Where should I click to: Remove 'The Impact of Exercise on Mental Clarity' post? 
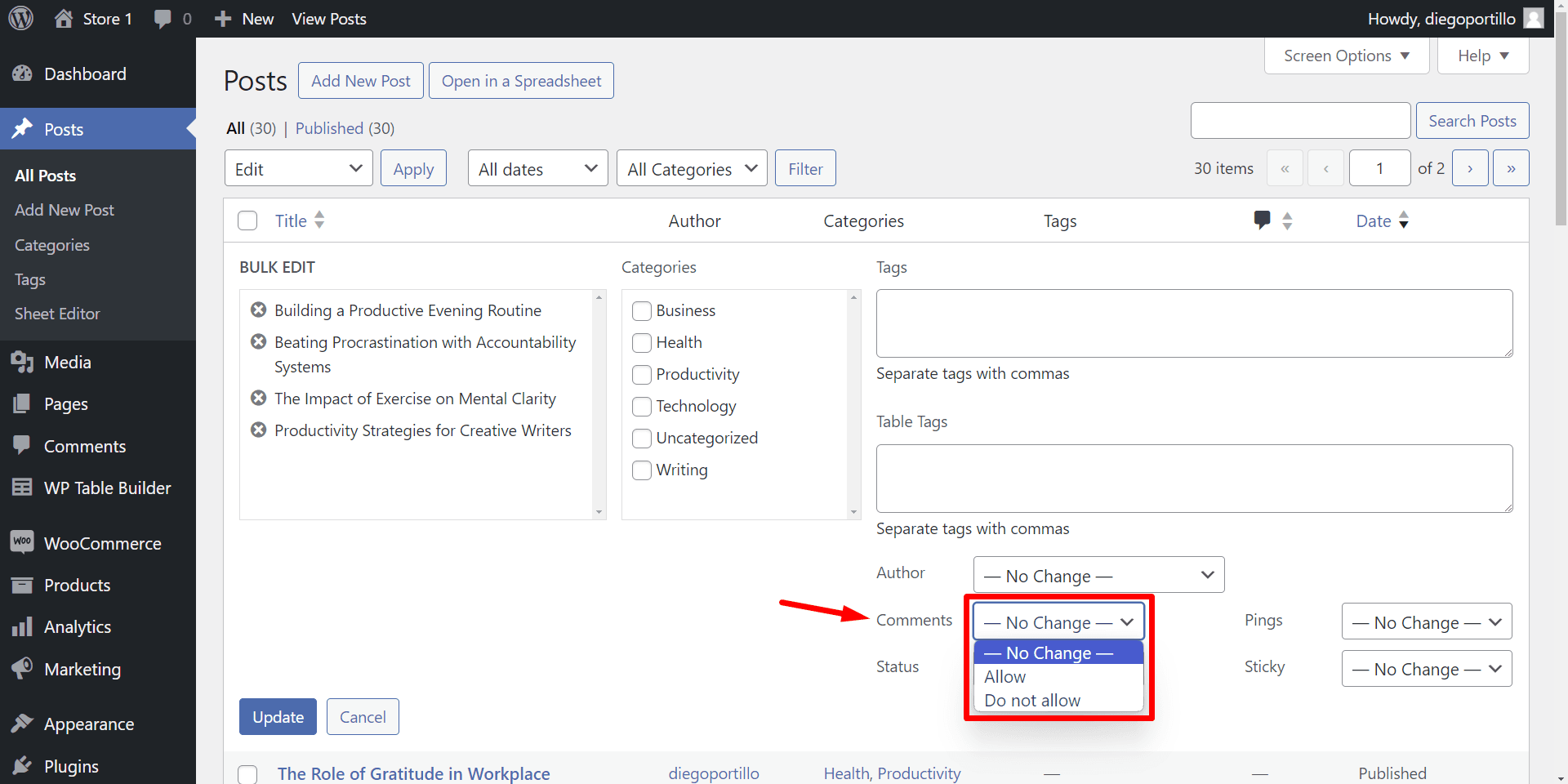[259, 398]
